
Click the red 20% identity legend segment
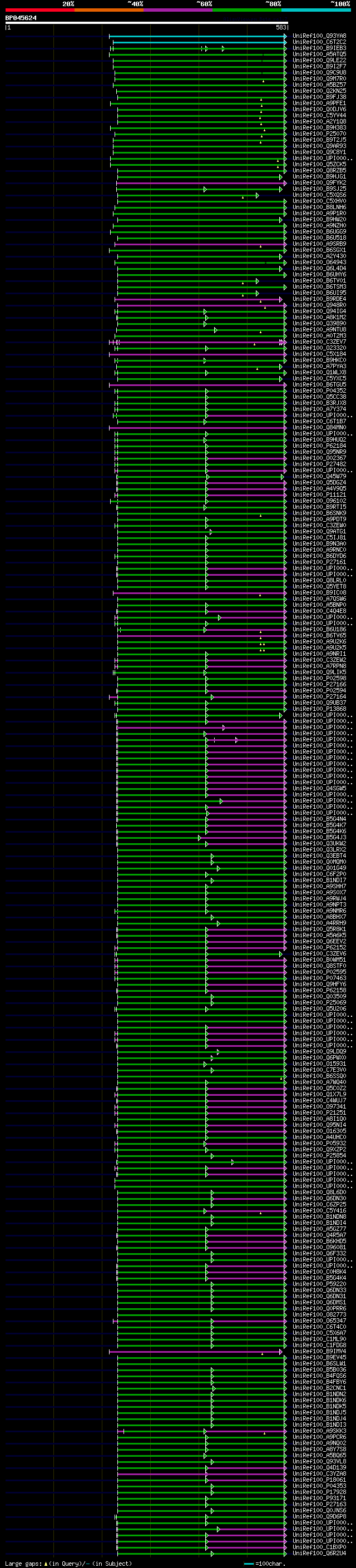pyautogui.click(x=39, y=10)
